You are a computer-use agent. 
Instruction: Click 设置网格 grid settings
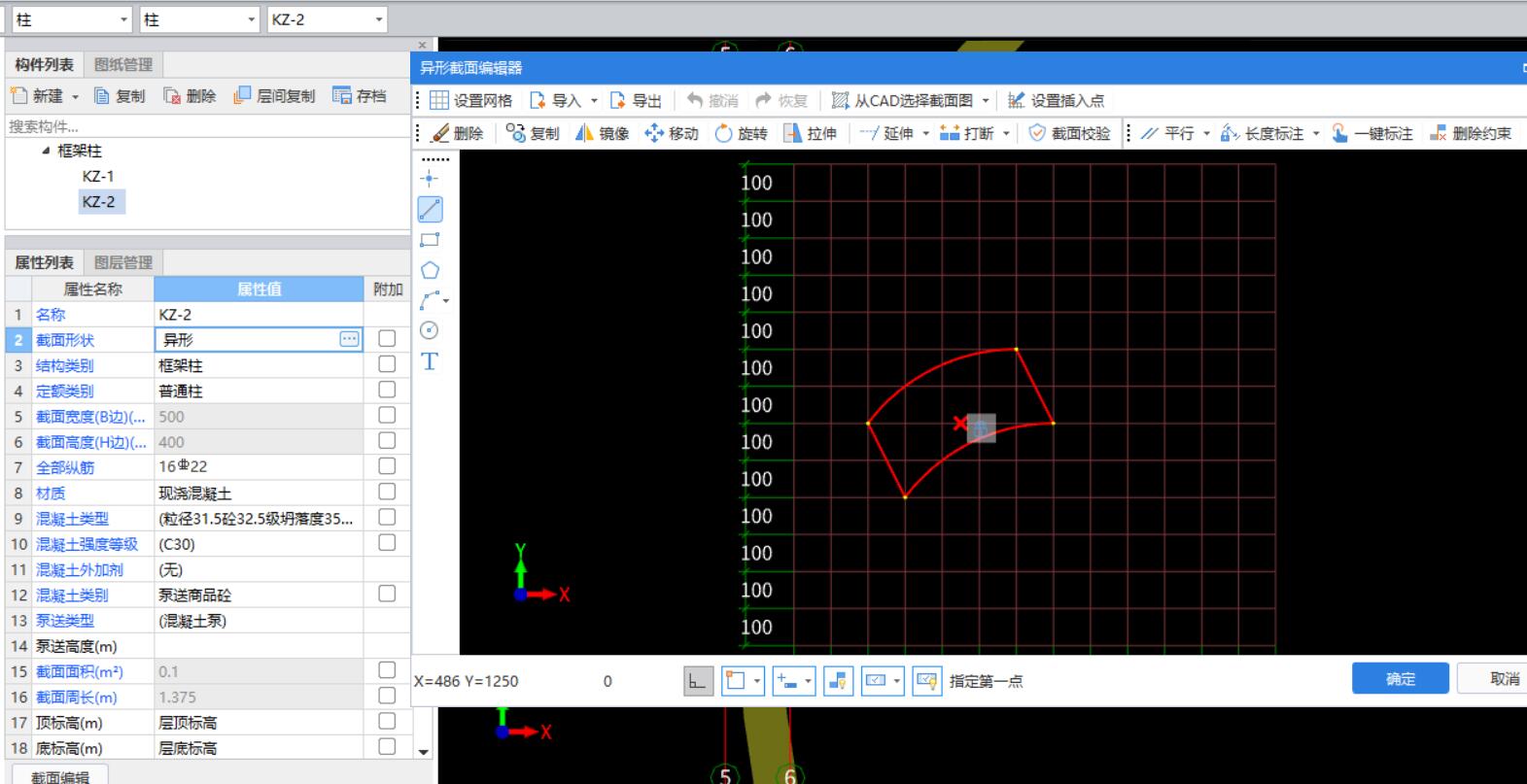coord(470,100)
